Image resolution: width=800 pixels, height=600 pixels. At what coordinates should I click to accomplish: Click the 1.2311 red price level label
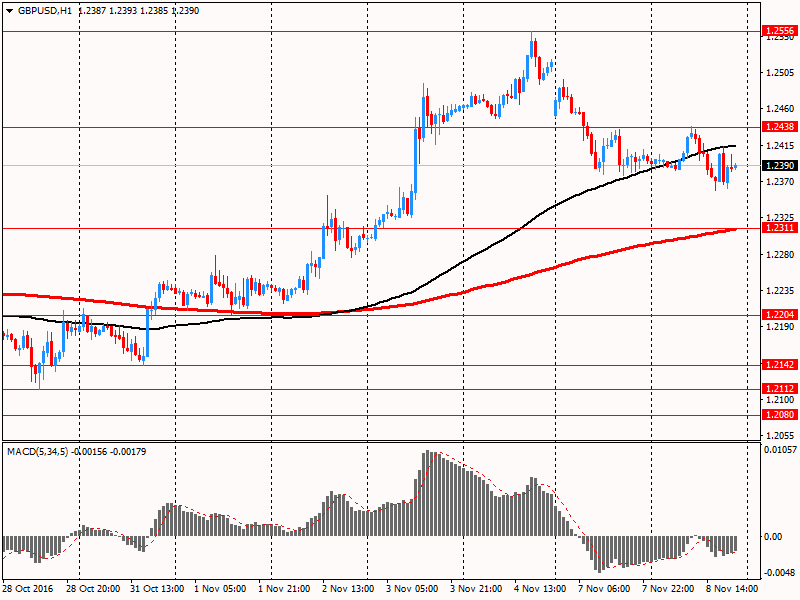pos(780,228)
